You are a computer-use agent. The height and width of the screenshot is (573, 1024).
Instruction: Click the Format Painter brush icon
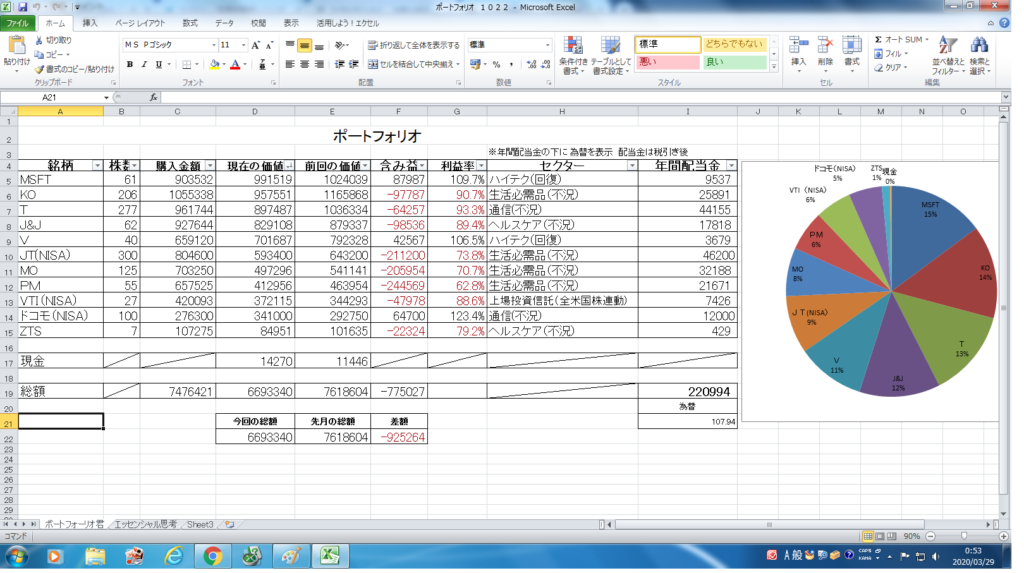click(39, 69)
